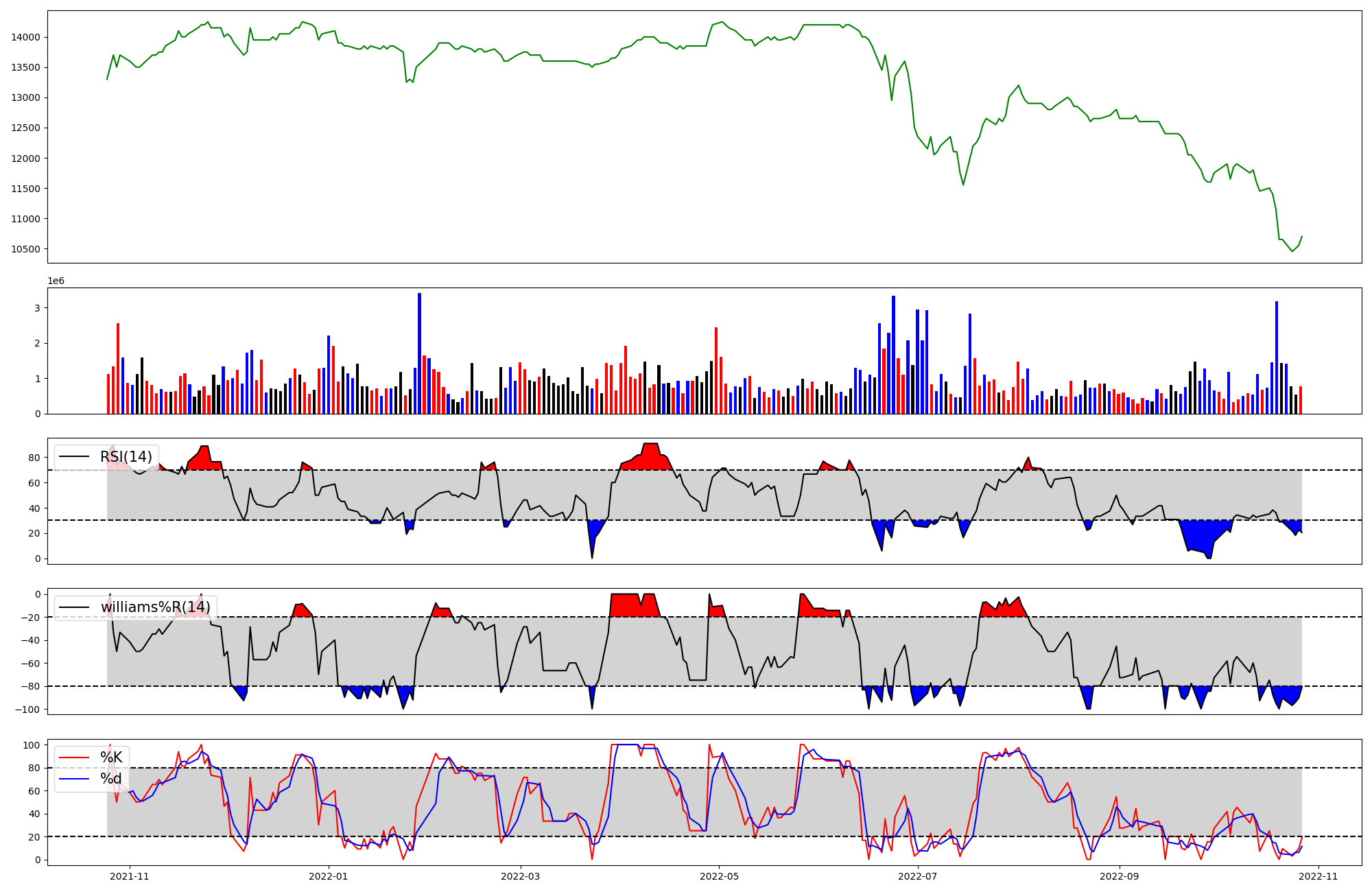Click the 2021-11 x-axis date label
The height and width of the screenshot is (892, 1372).
130,876
